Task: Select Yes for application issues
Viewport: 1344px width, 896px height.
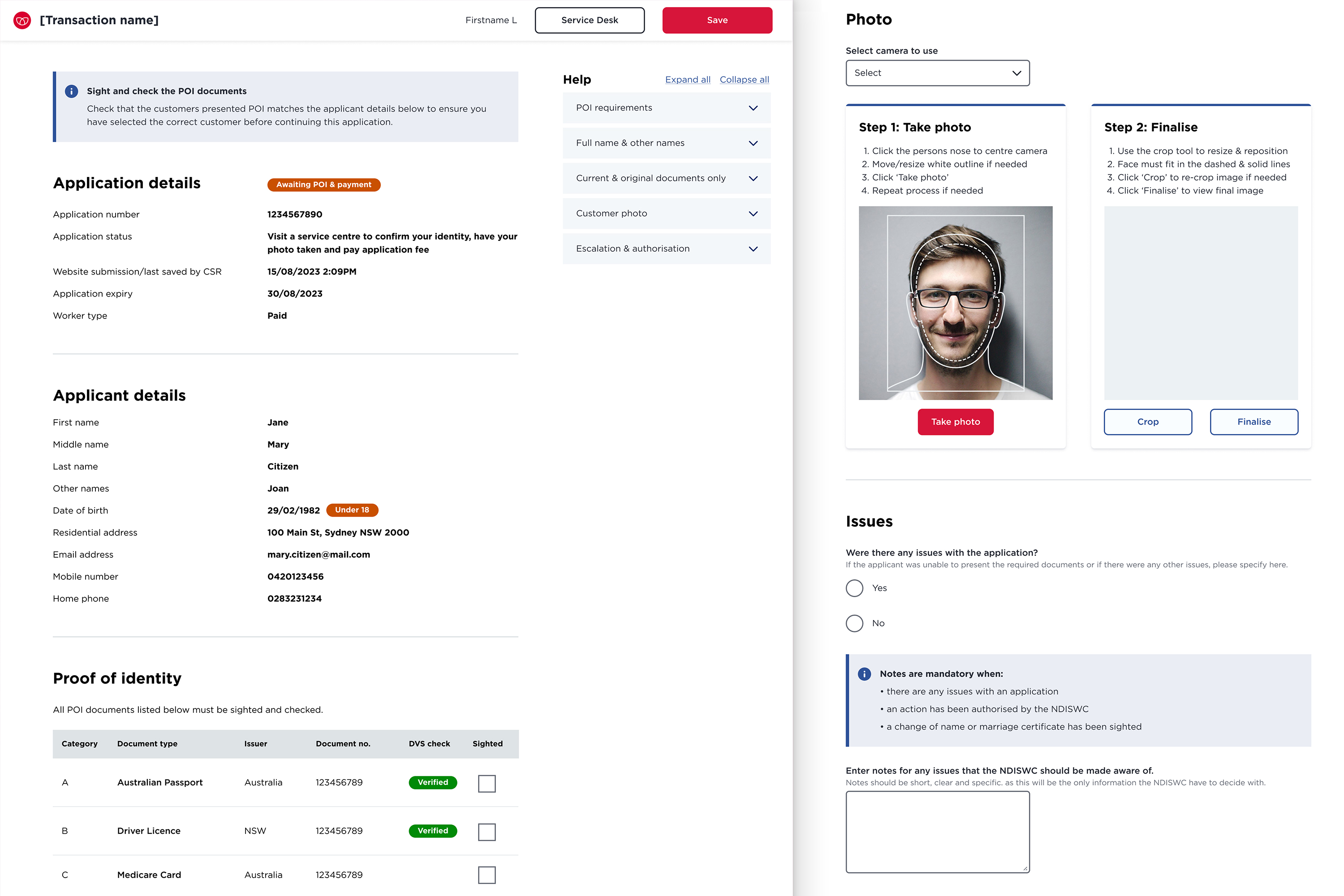Action: point(855,588)
